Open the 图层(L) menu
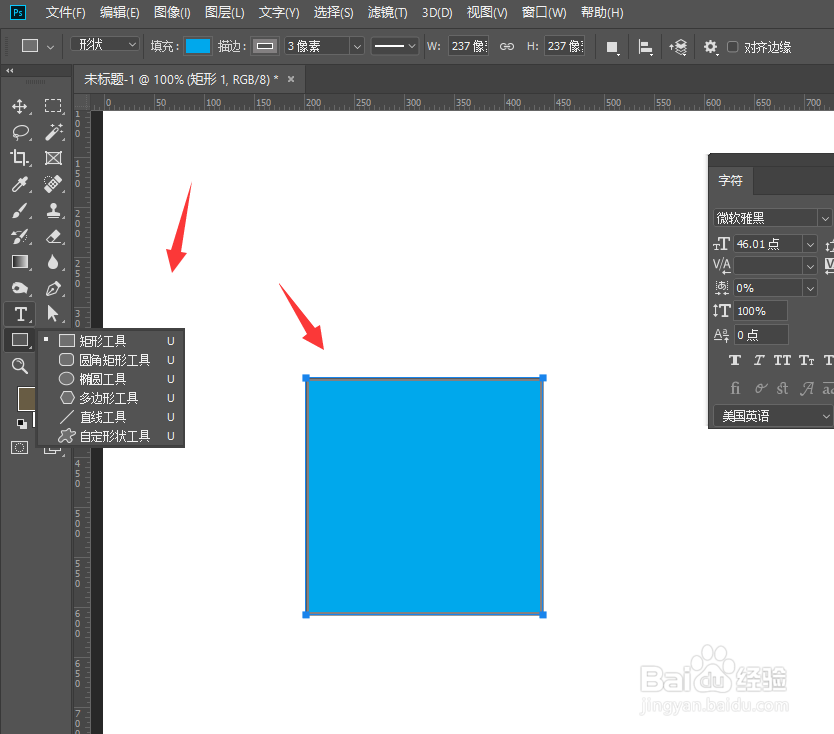 [225, 13]
